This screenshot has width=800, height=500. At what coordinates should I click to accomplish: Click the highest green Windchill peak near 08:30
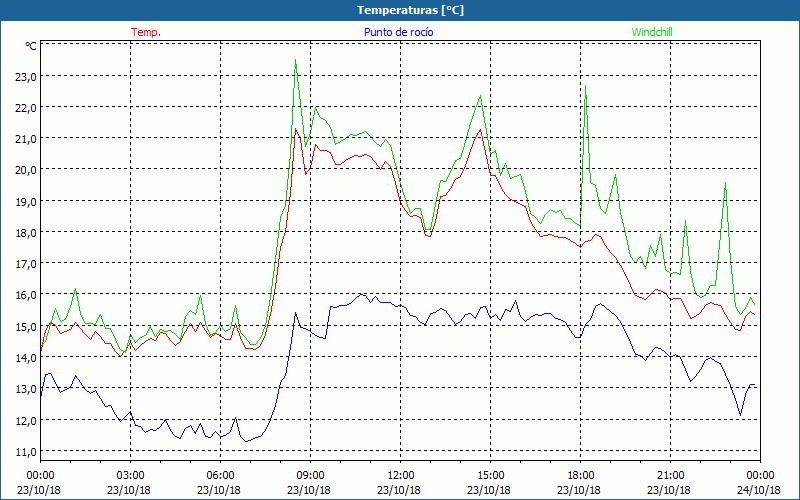(x=295, y=62)
